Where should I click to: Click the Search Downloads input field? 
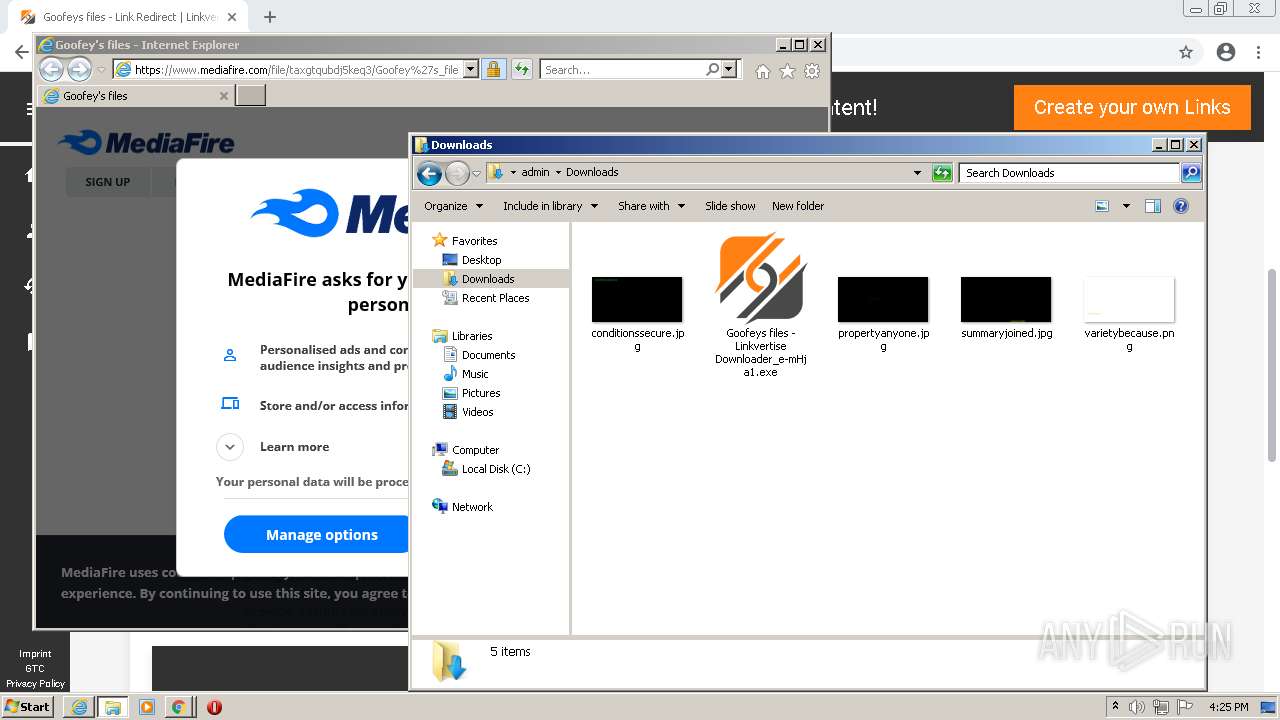pos(1068,173)
